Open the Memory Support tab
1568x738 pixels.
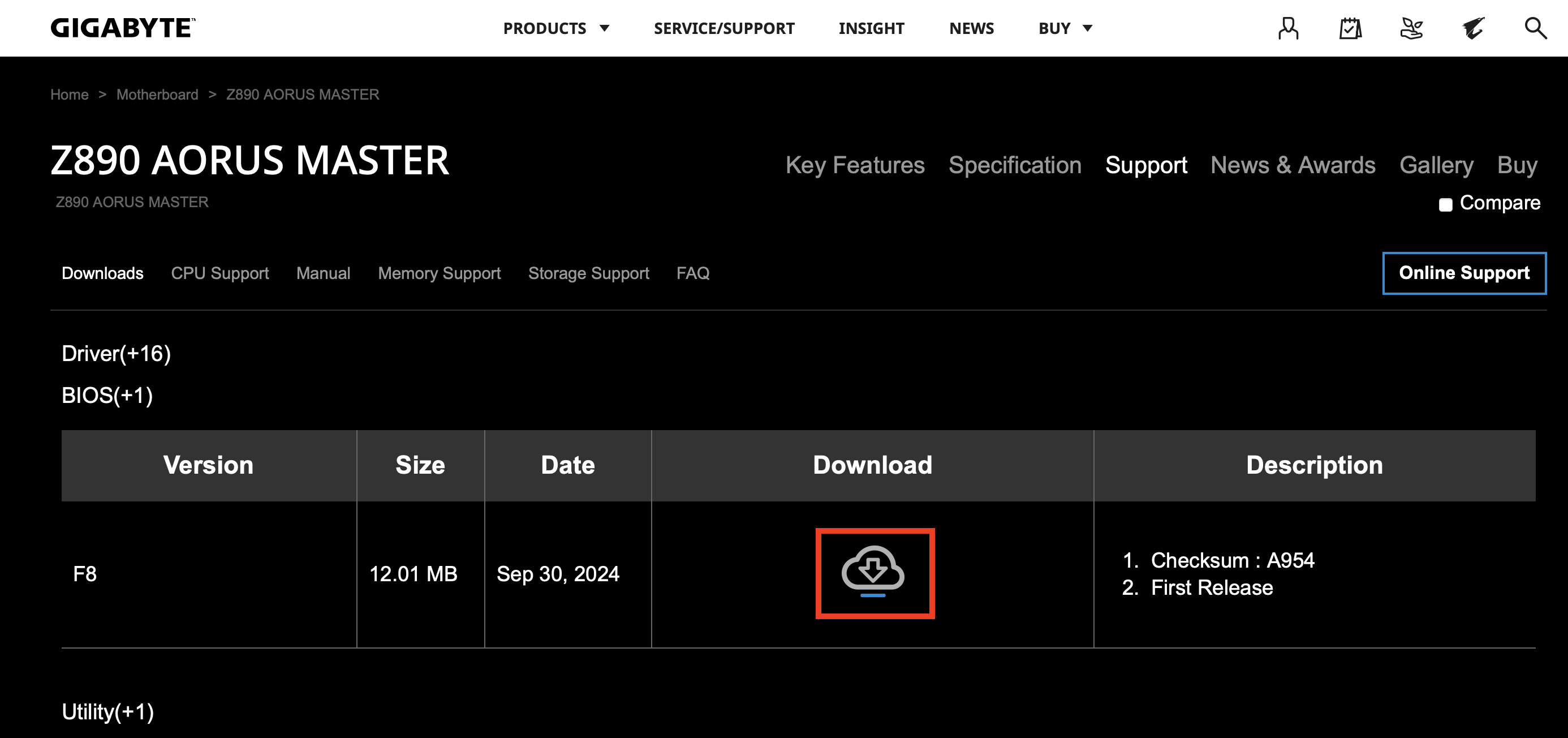pyautogui.click(x=438, y=273)
